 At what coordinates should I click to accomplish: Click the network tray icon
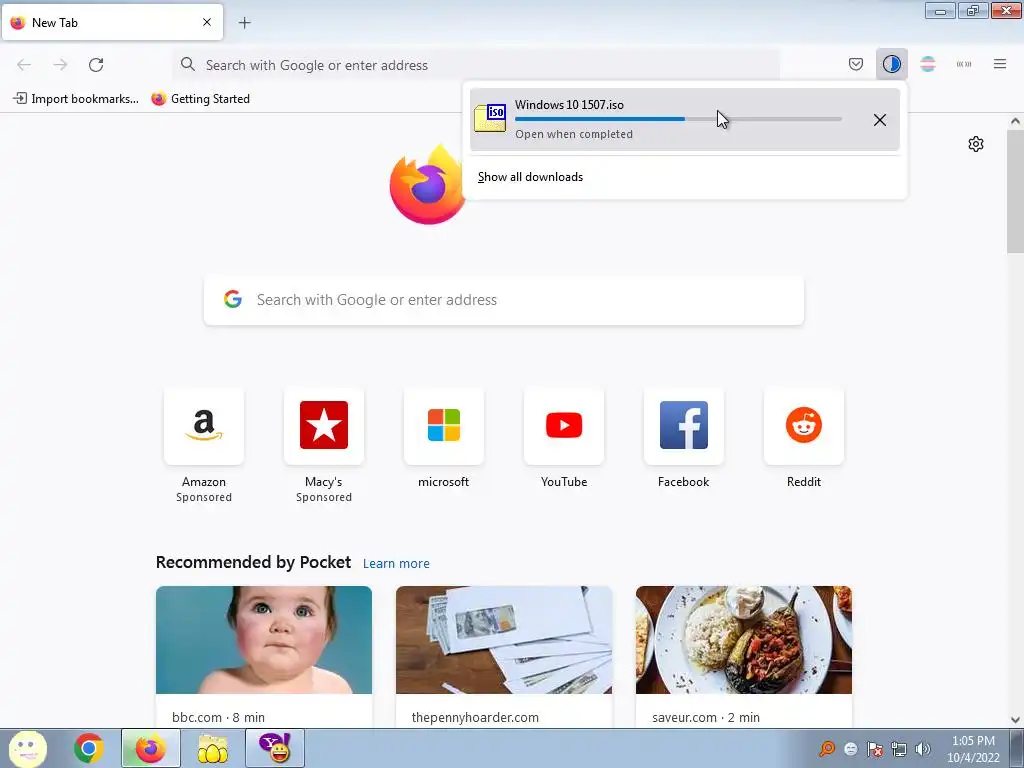click(x=899, y=749)
